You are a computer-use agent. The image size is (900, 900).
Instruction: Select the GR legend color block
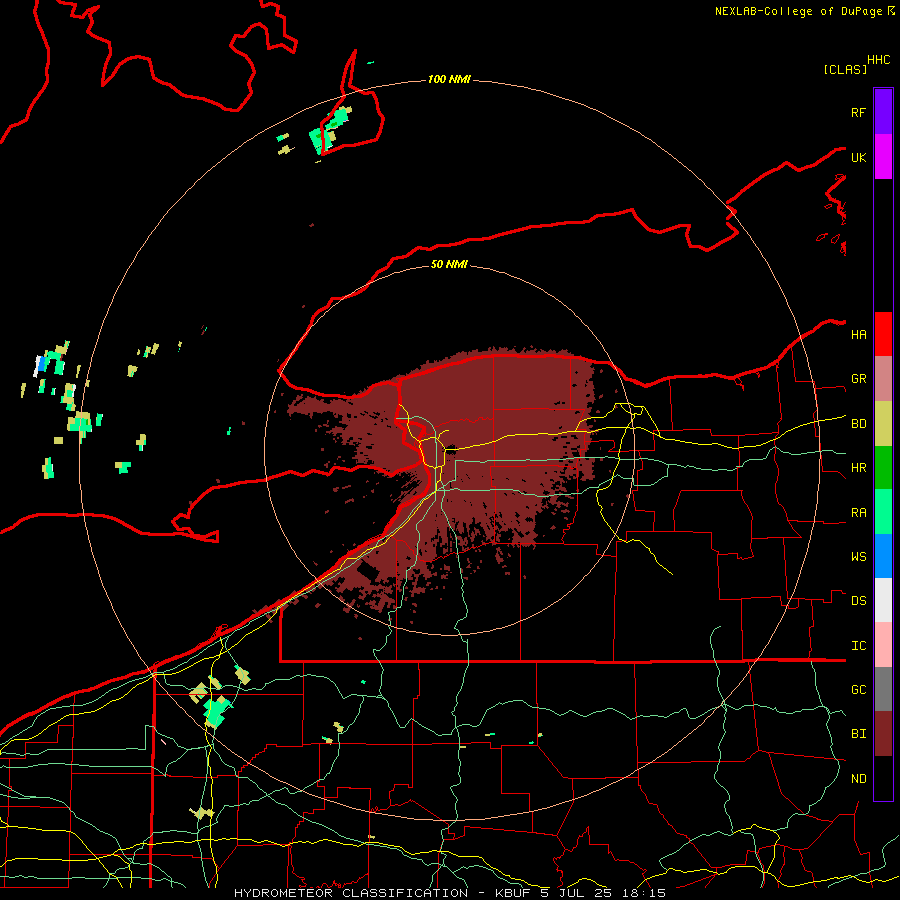(x=883, y=378)
